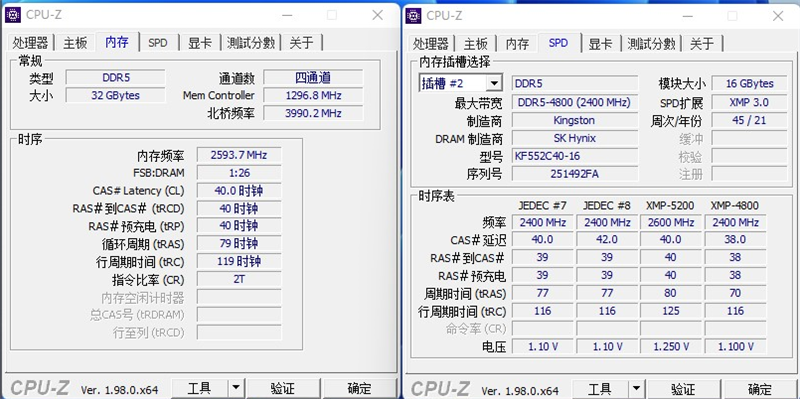
Task: Click the XMP 3.0 SPD extension field
Action: click(749, 102)
